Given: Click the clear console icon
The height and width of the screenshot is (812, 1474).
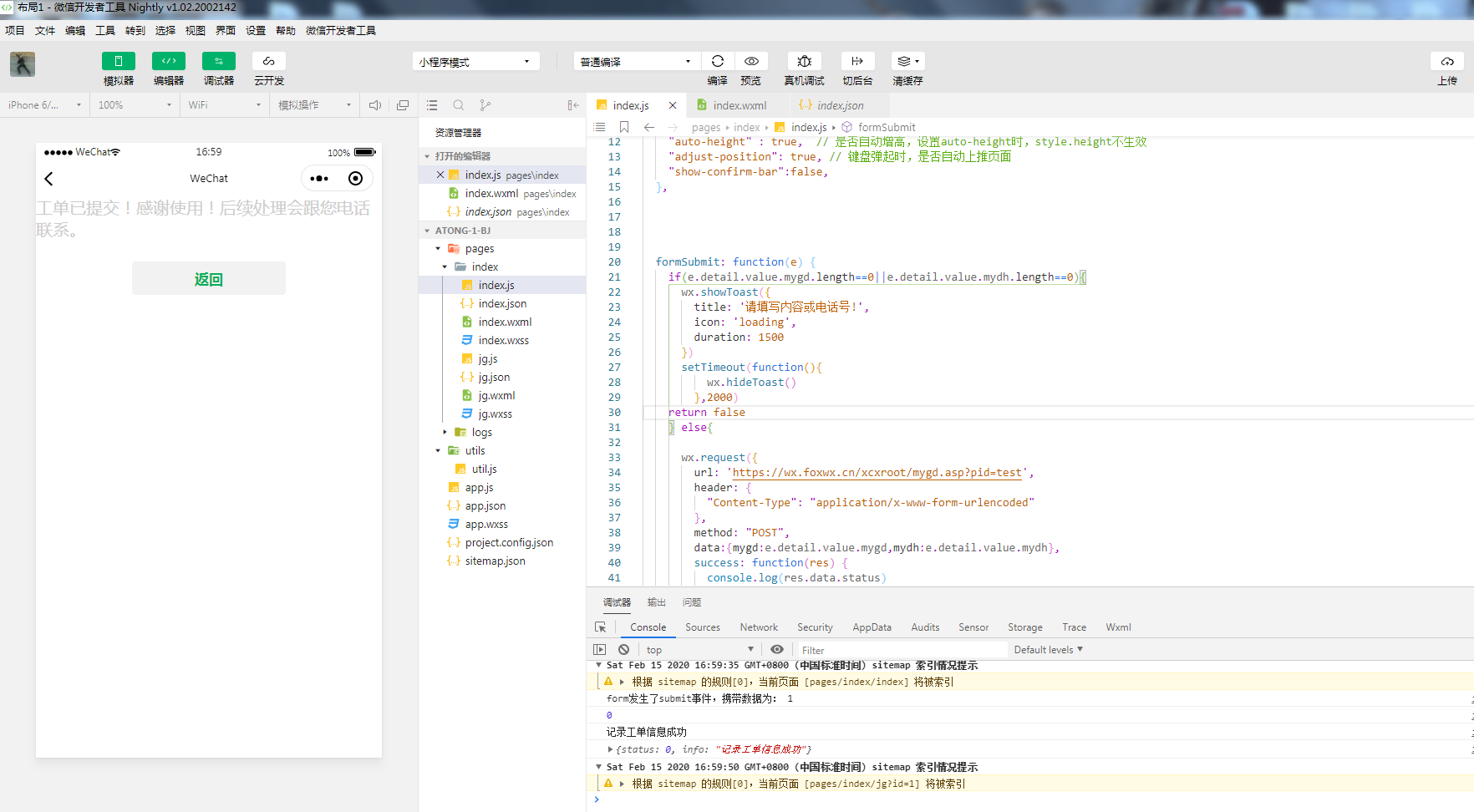Looking at the screenshot, I should point(623,649).
